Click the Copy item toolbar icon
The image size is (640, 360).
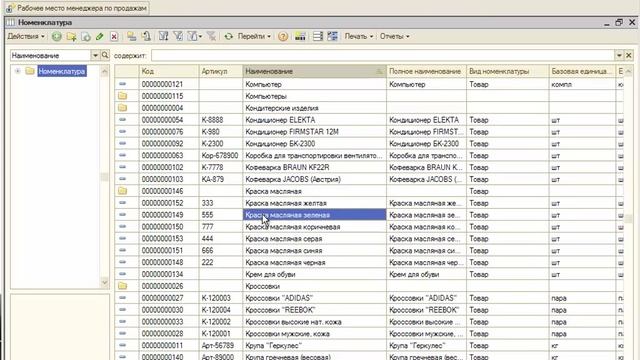[86, 37]
